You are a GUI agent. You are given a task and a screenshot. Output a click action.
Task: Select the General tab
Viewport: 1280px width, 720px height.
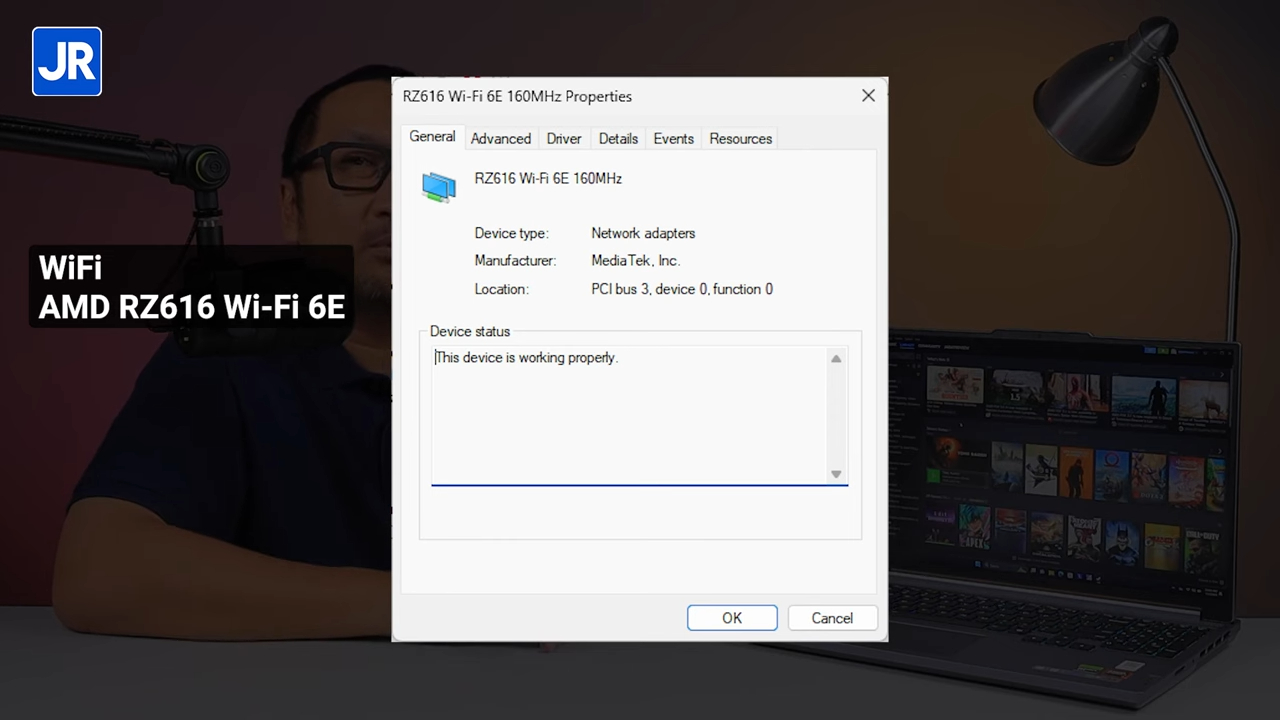click(431, 137)
